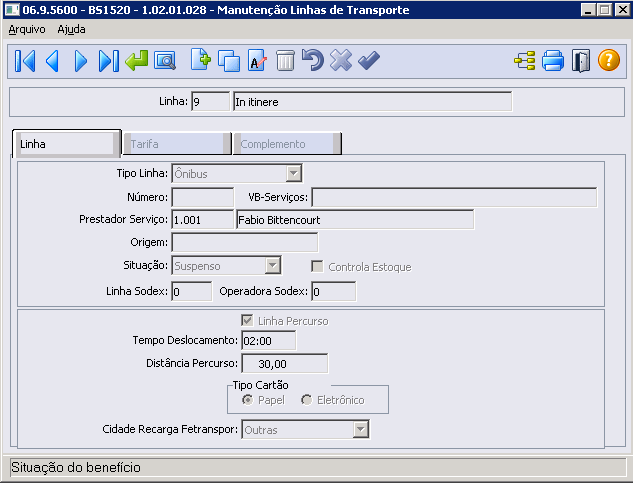The width and height of the screenshot is (633, 483).
Task: Switch to the Linha tab
Action: click(67, 144)
